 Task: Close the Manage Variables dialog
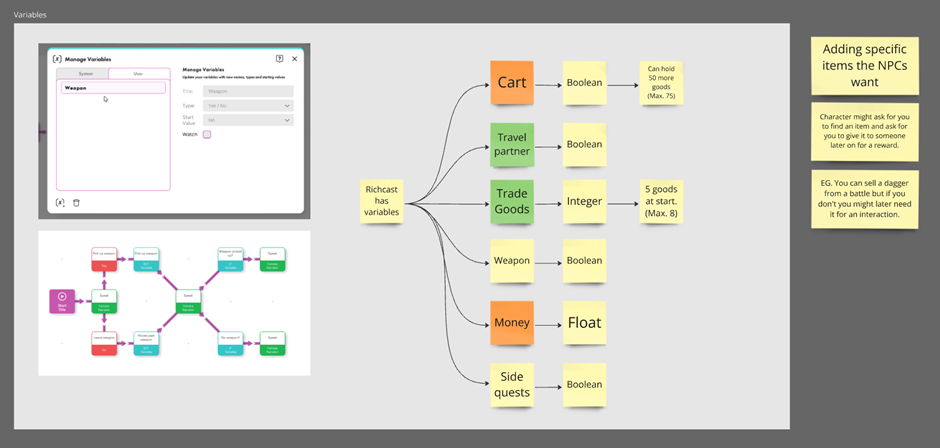294,59
